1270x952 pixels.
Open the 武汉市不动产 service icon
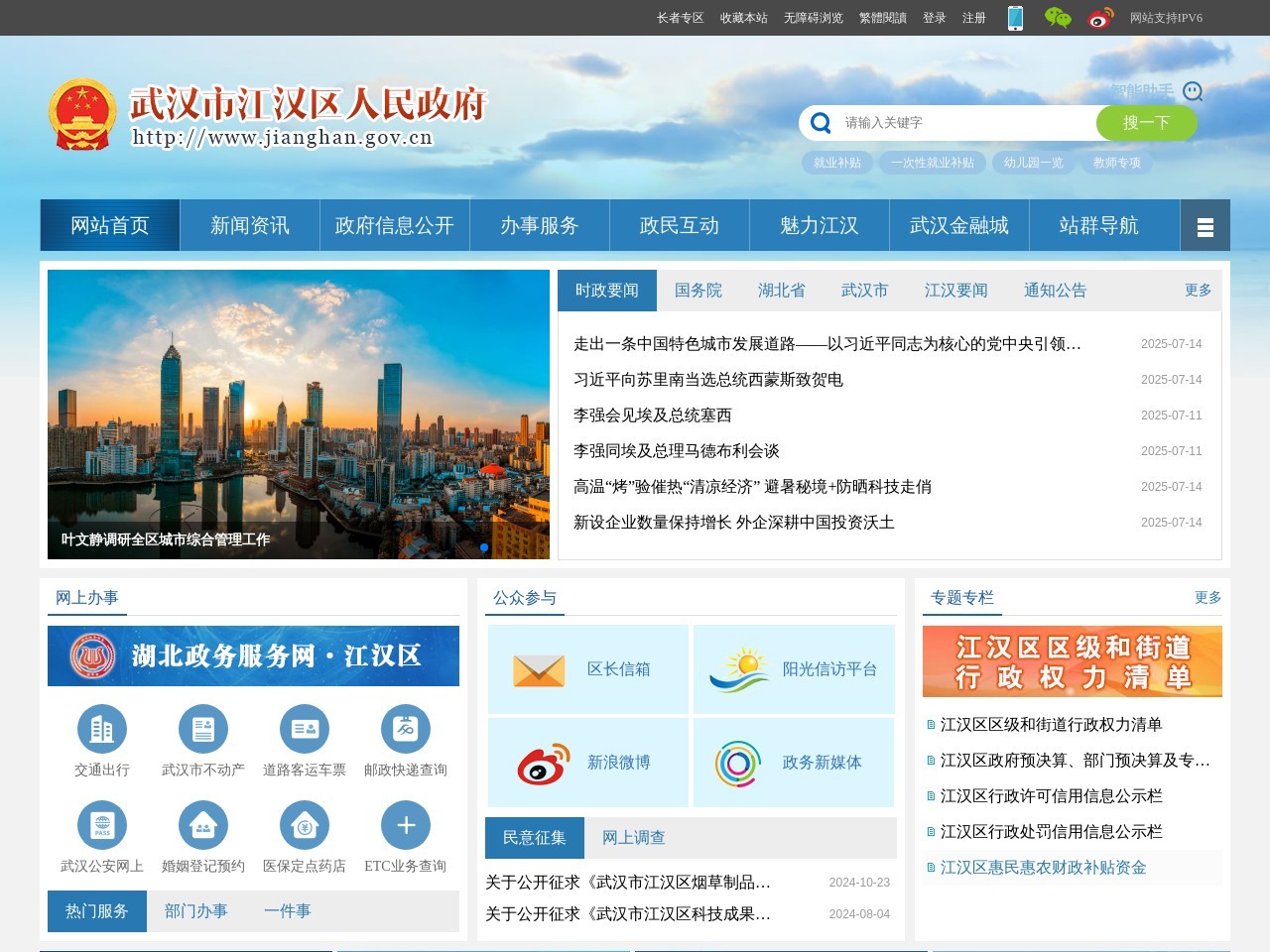coord(203,729)
